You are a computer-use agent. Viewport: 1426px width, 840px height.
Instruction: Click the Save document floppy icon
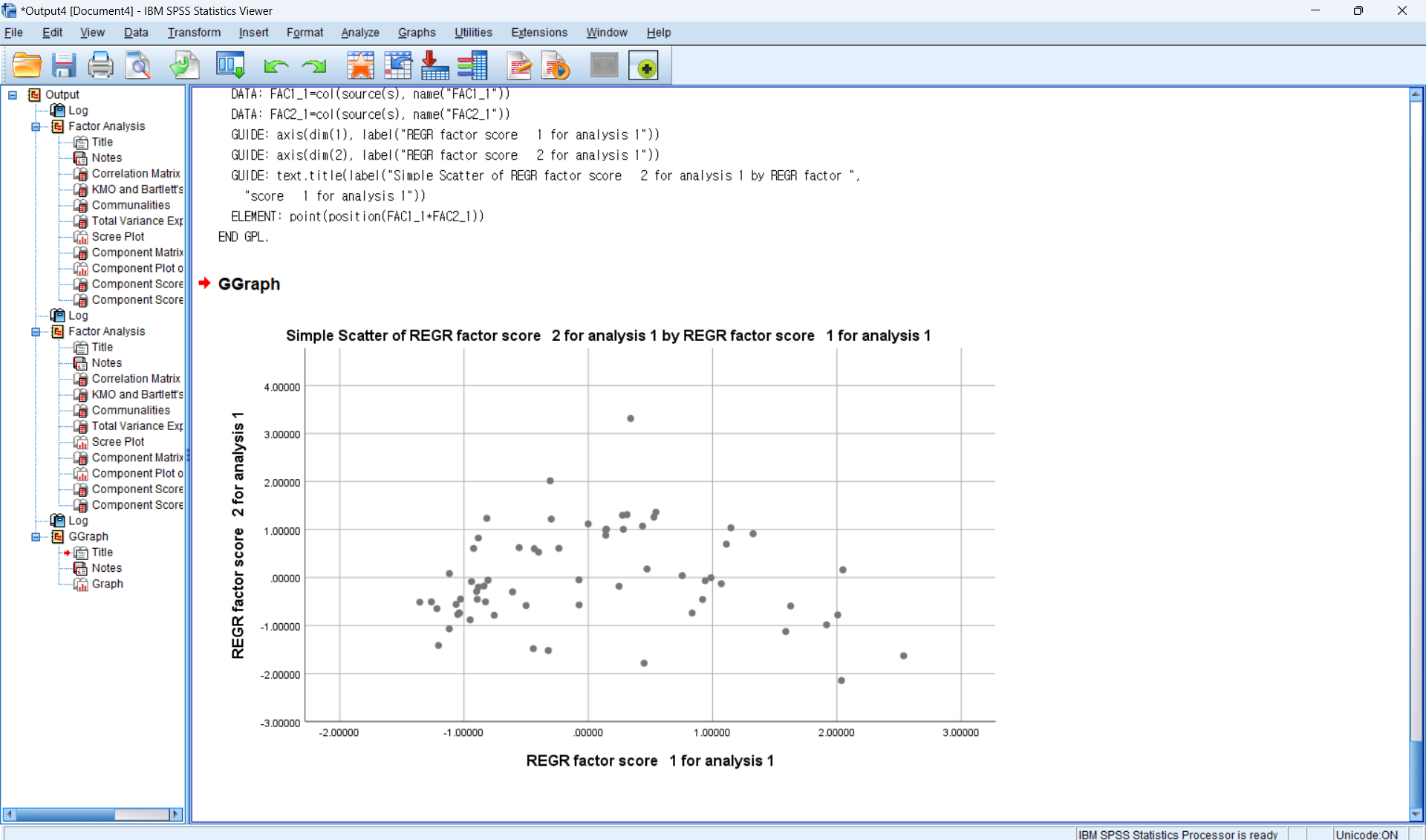64,65
